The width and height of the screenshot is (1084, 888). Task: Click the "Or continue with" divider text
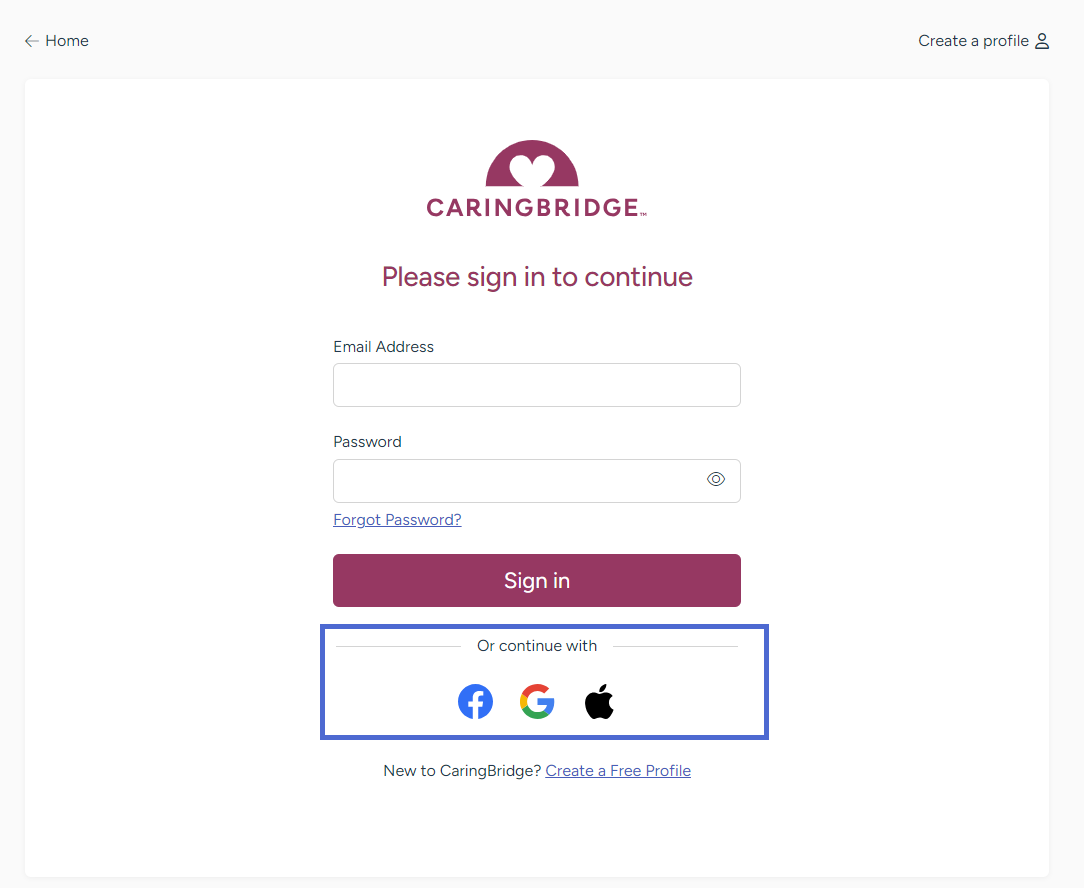click(537, 646)
